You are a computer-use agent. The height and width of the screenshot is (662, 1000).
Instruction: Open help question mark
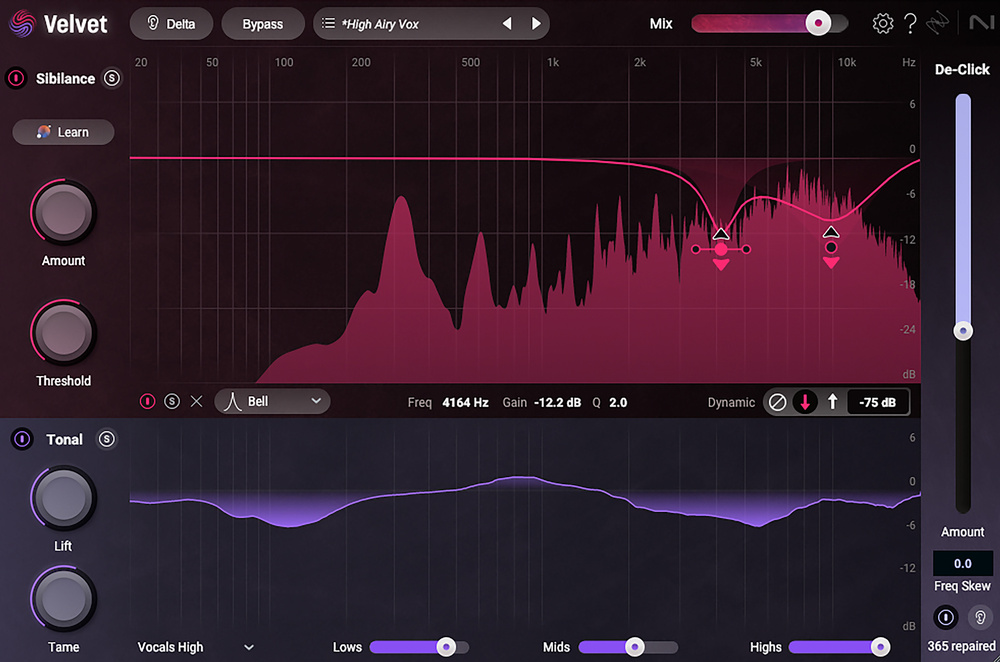click(911, 24)
